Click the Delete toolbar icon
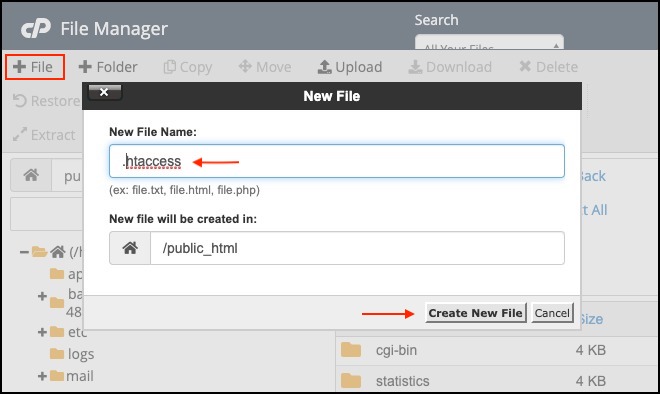The width and height of the screenshot is (660, 394). click(525, 66)
